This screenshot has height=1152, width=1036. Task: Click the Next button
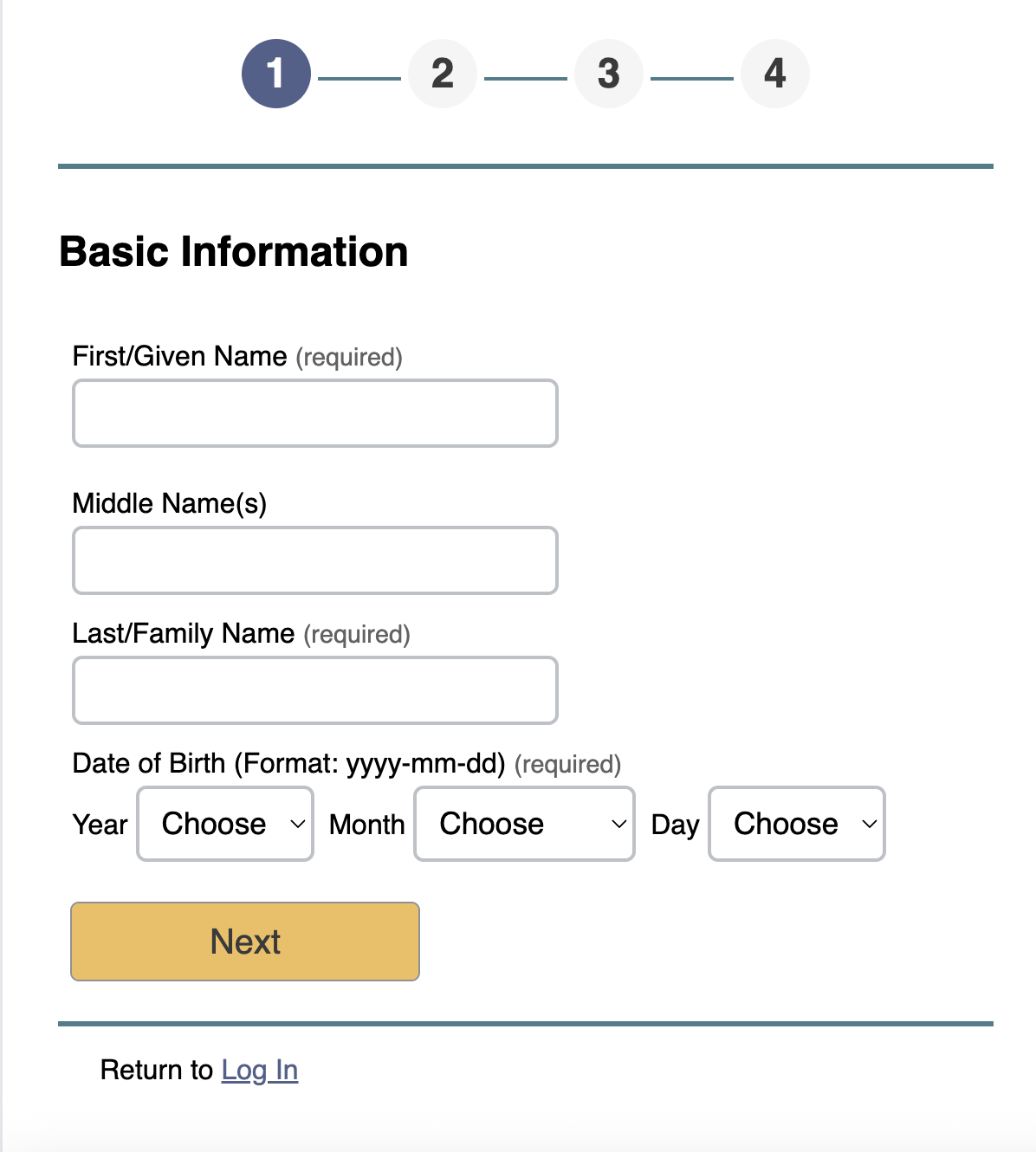coord(244,942)
